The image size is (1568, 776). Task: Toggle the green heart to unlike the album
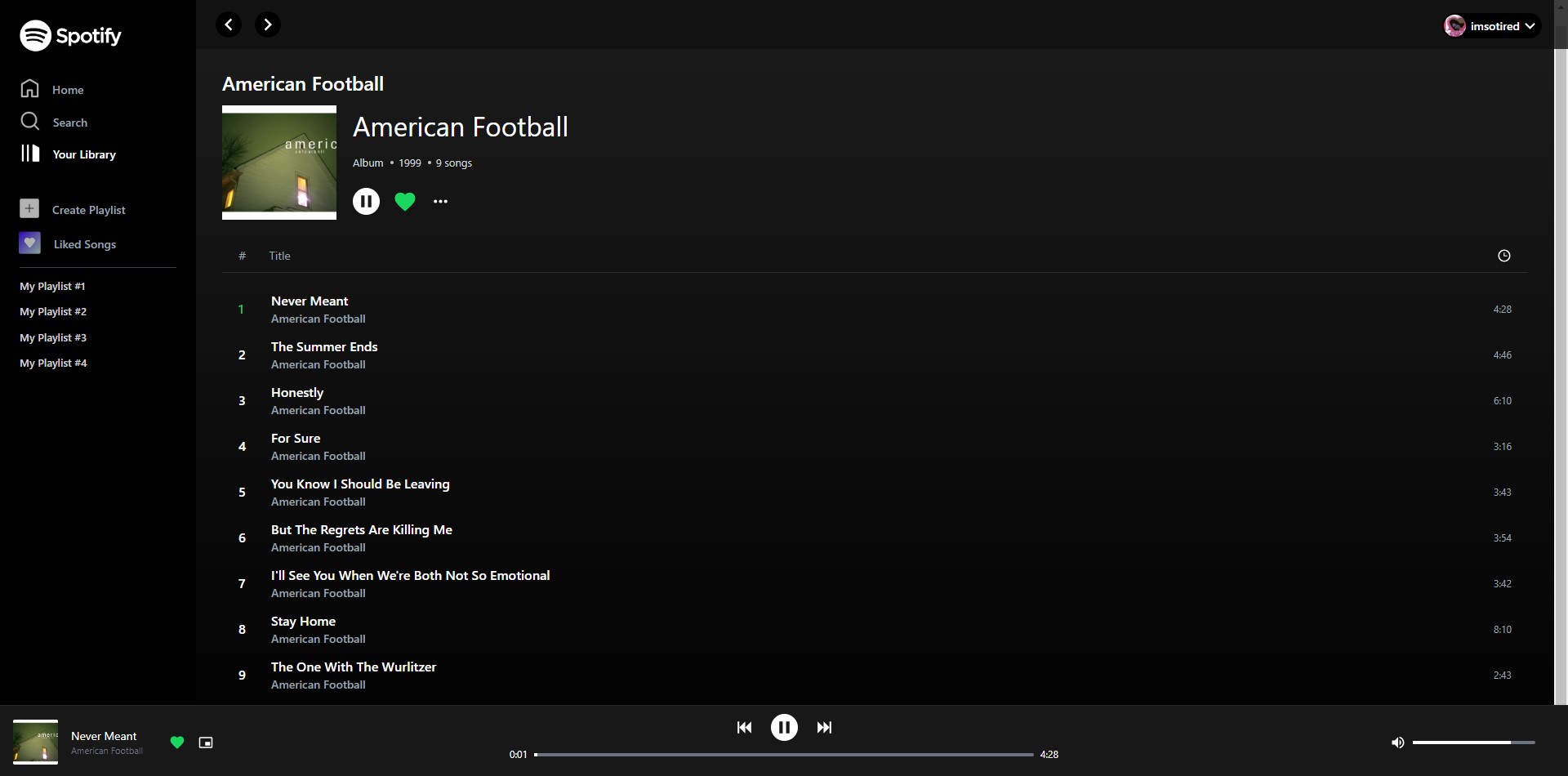(405, 201)
